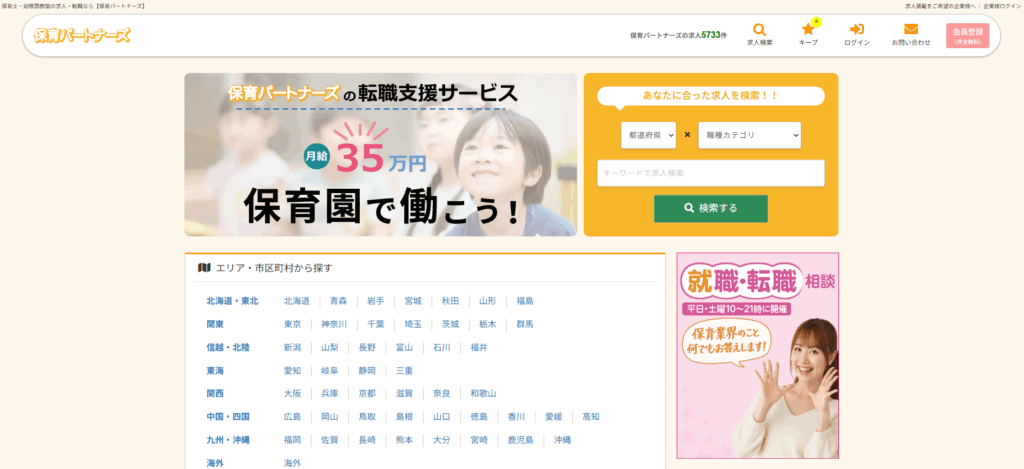Focus the キーワードで求人検索 text field
Screen dimensions: 1024x469
click(x=710, y=173)
